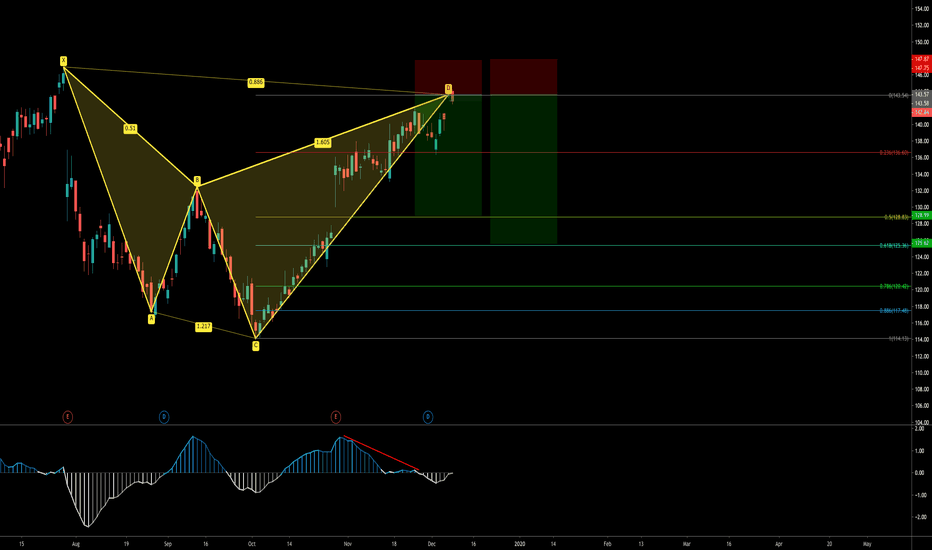Click the Aug label on the time axis
932x550 pixels.
click(x=75, y=544)
